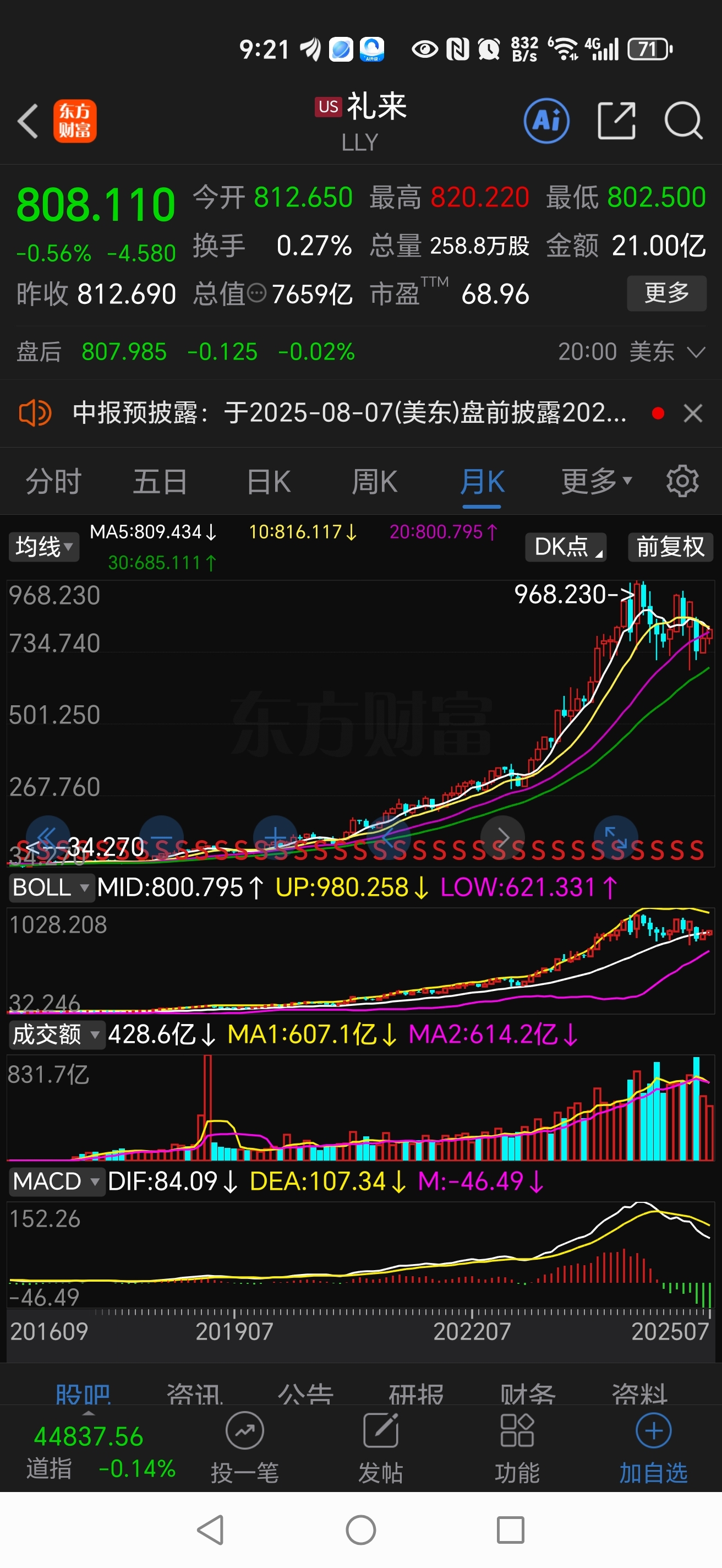Open BOLL indicator dropdown
Screen dimensions: 722x1568
coord(51,888)
